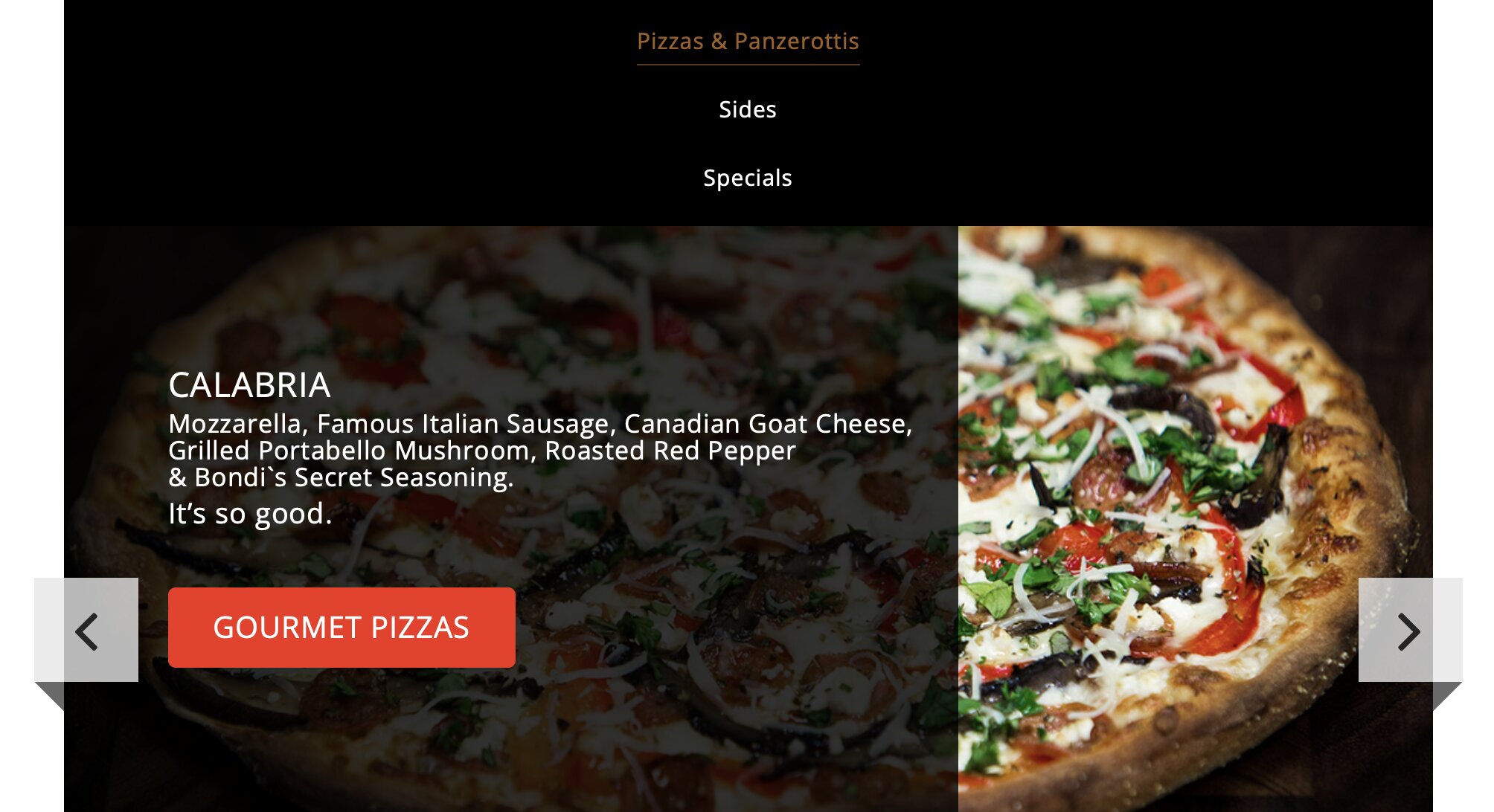Click the folded ribbon corner under the left arrow
Viewport: 1494px width, 812px height.
pos(50,696)
